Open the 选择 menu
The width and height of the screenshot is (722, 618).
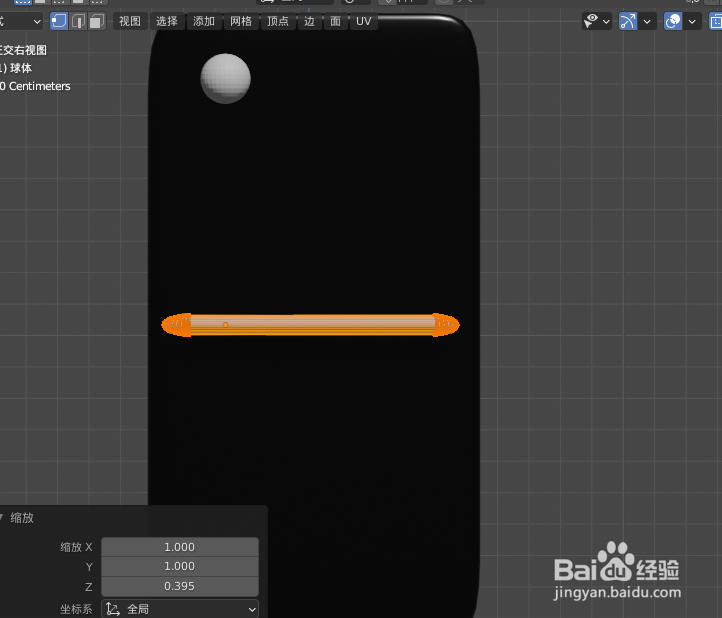(x=167, y=21)
